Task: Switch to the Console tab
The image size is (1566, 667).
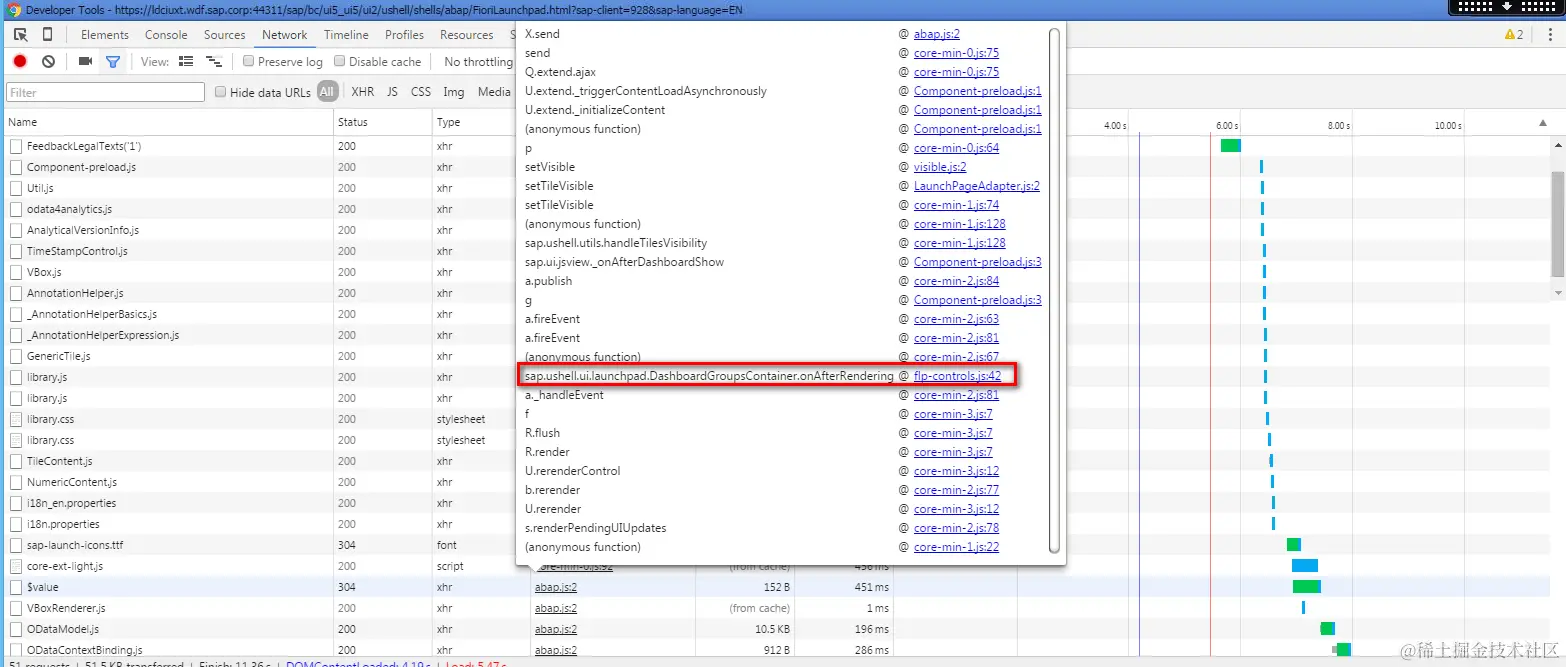Action: 166,35
